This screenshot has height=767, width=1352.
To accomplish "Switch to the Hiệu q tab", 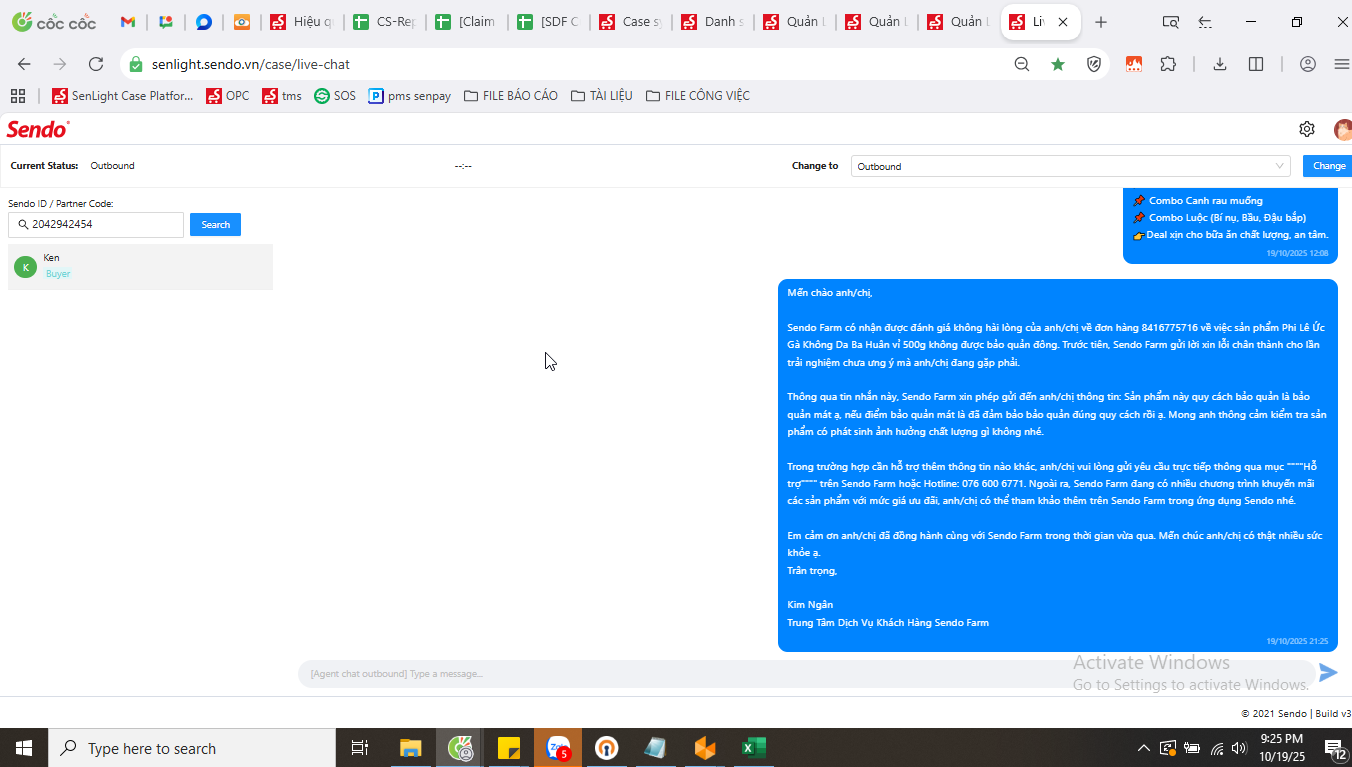I will pos(304,22).
